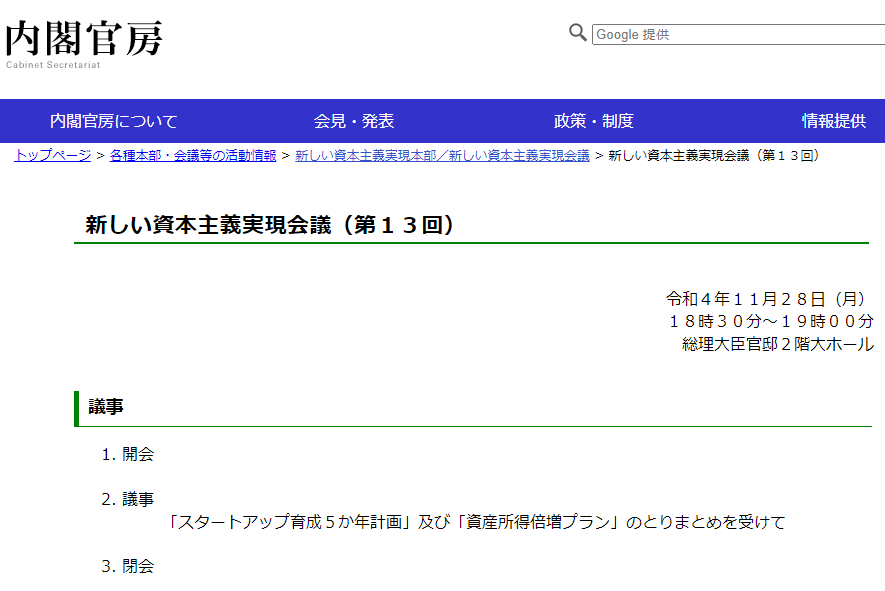The image size is (885, 591).
Task: Open 各種本部・会議等の活動情報 breadcrumb link
Action: (x=193, y=155)
